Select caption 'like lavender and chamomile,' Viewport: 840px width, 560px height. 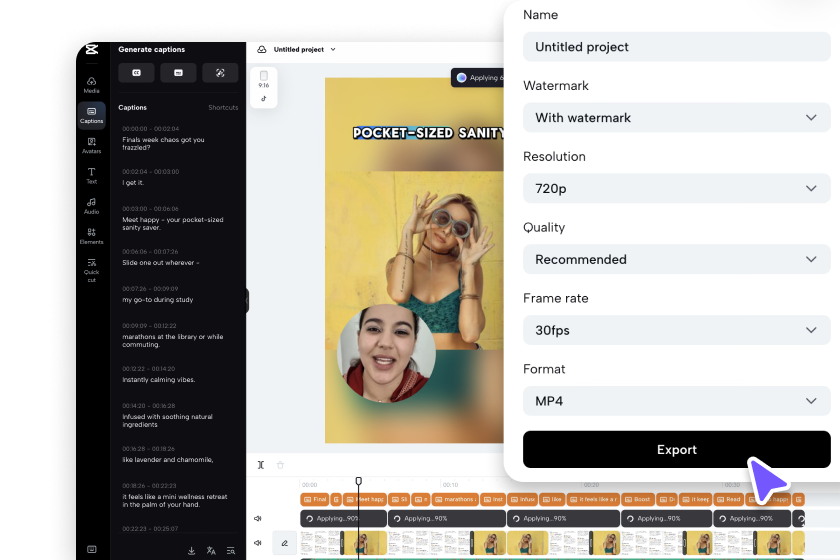pyautogui.click(x=168, y=460)
